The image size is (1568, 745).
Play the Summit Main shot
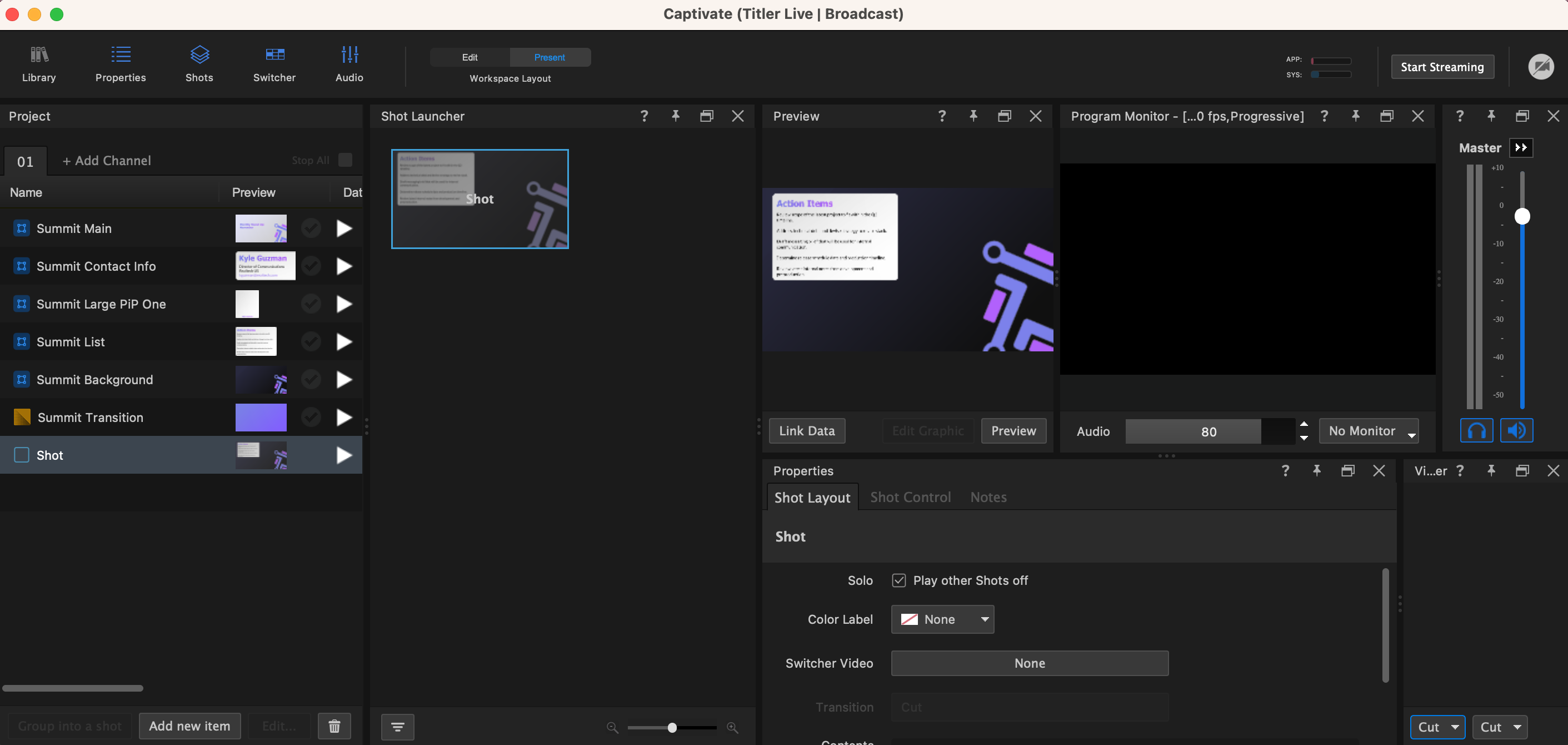pos(344,228)
